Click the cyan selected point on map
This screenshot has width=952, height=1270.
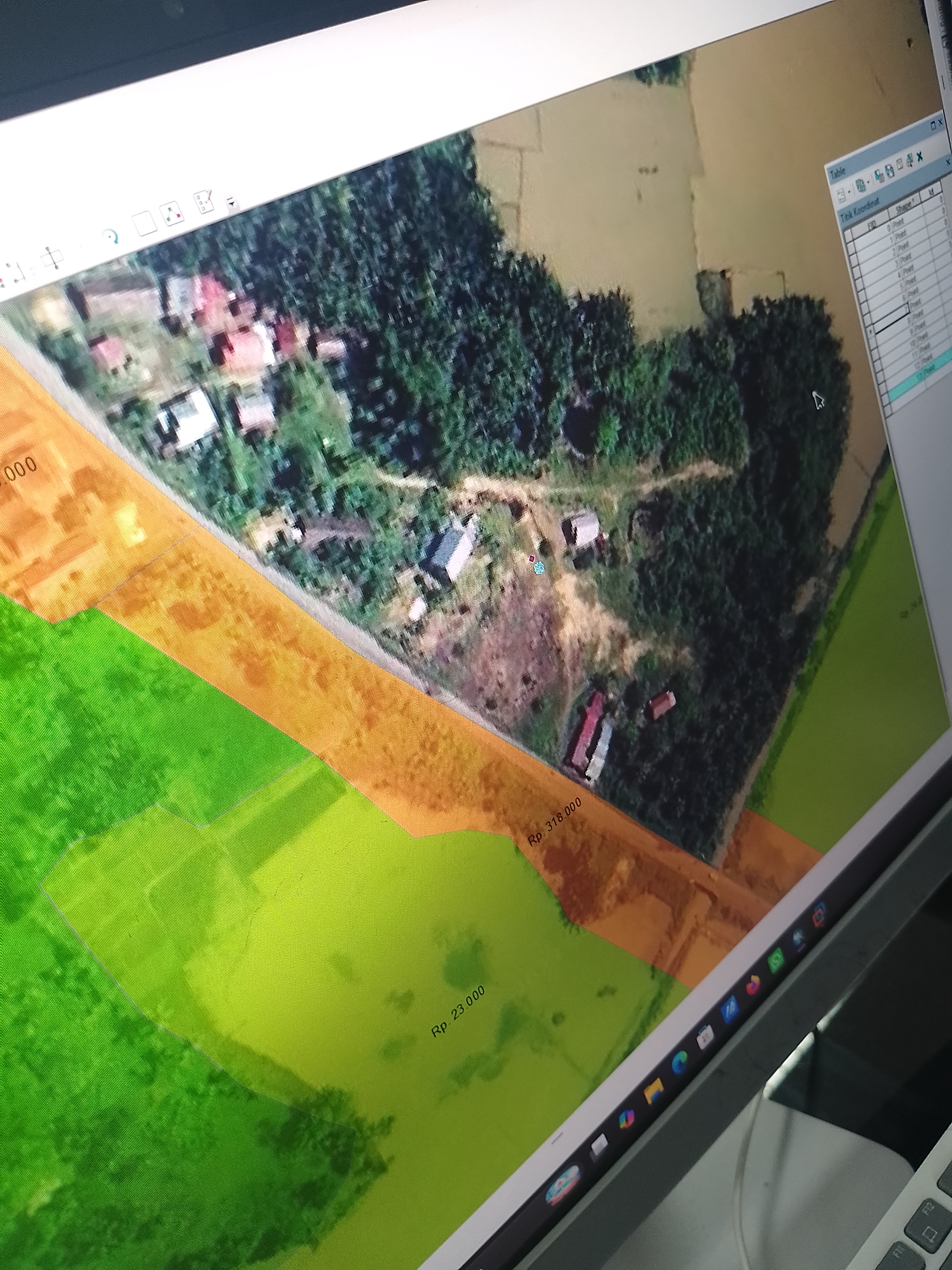click(x=539, y=568)
